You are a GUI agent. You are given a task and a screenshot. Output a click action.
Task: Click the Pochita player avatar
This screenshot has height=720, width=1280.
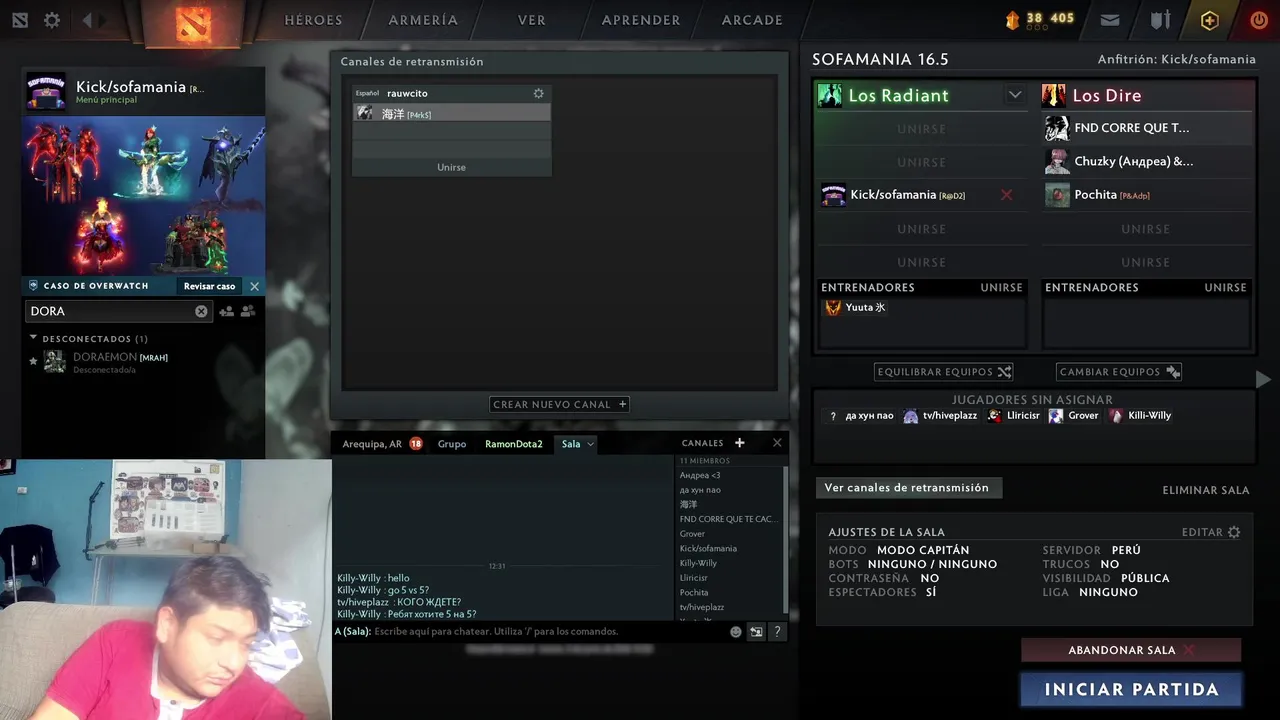coord(1057,195)
